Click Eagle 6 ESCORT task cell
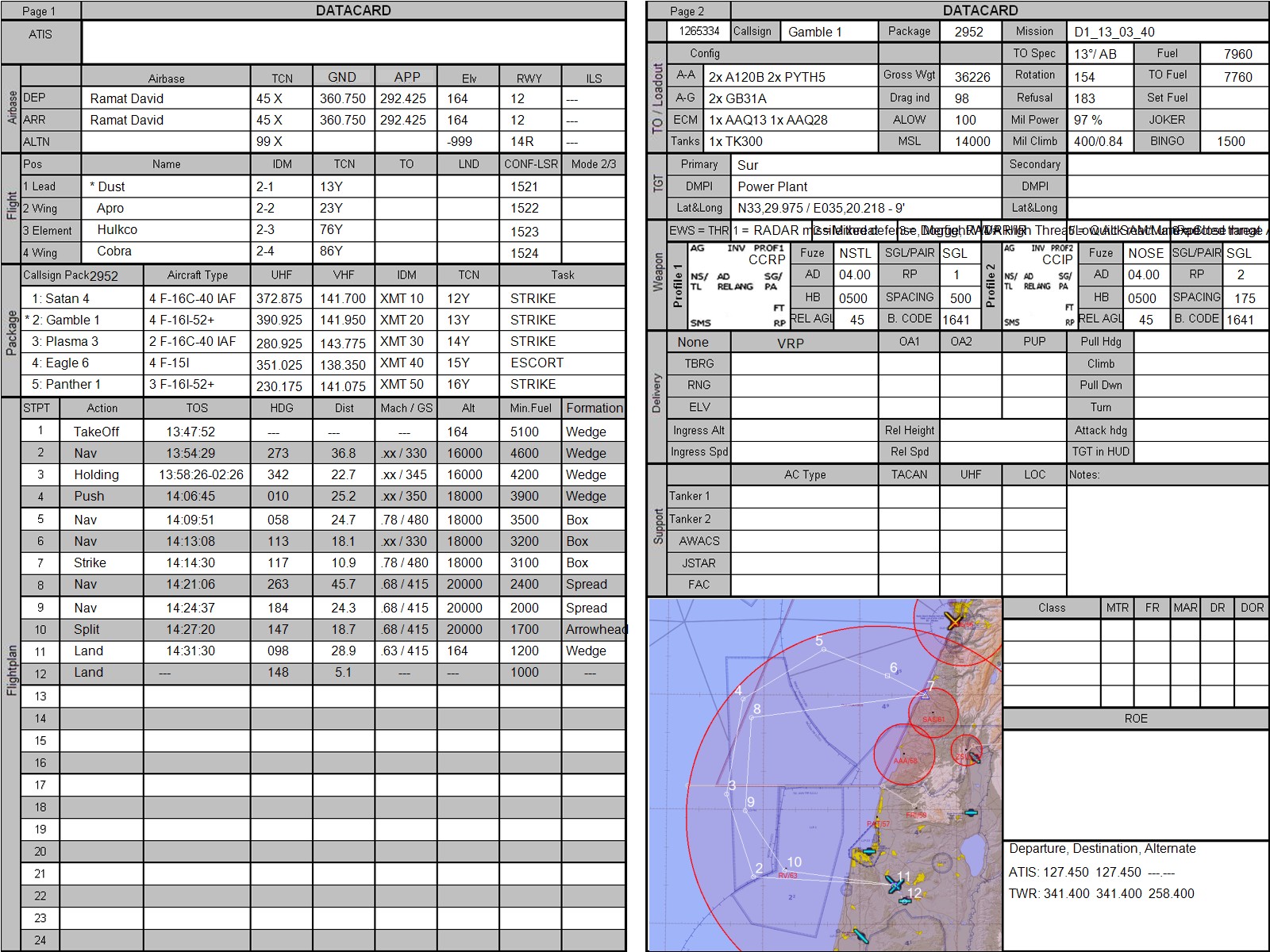The image size is (1270, 952). pyautogui.click(x=537, y=363)
